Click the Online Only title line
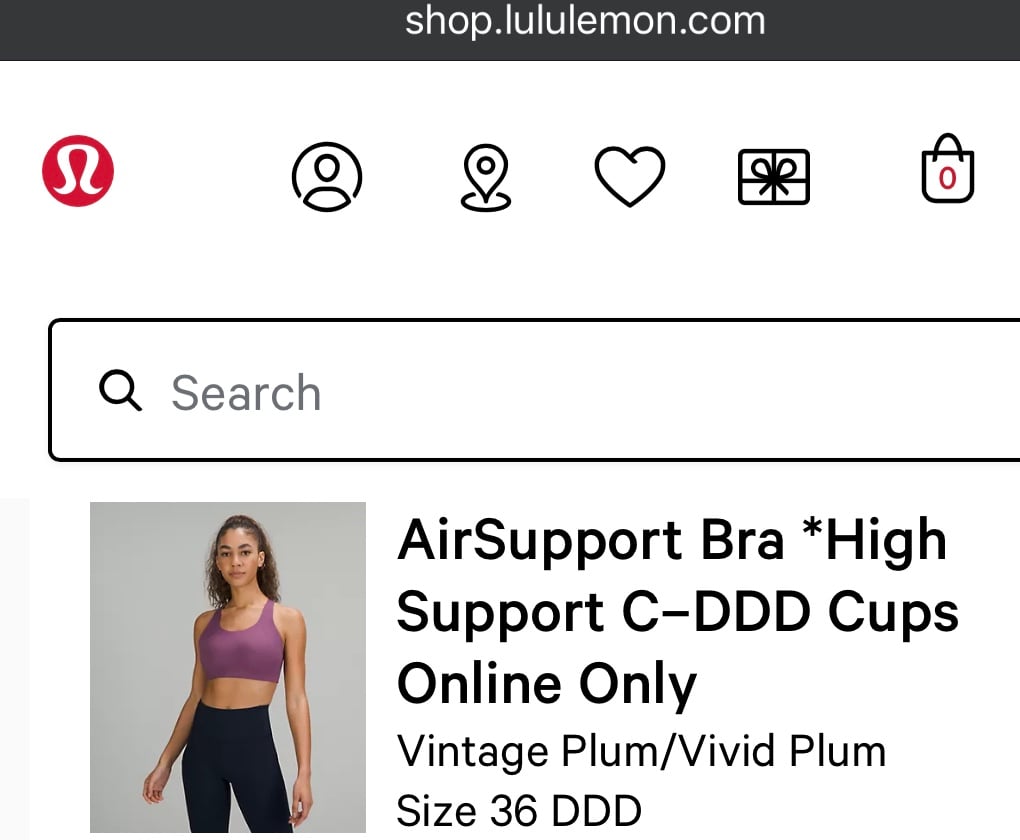The height and width of the screenshot is (840, 1020). coord(547,684)
